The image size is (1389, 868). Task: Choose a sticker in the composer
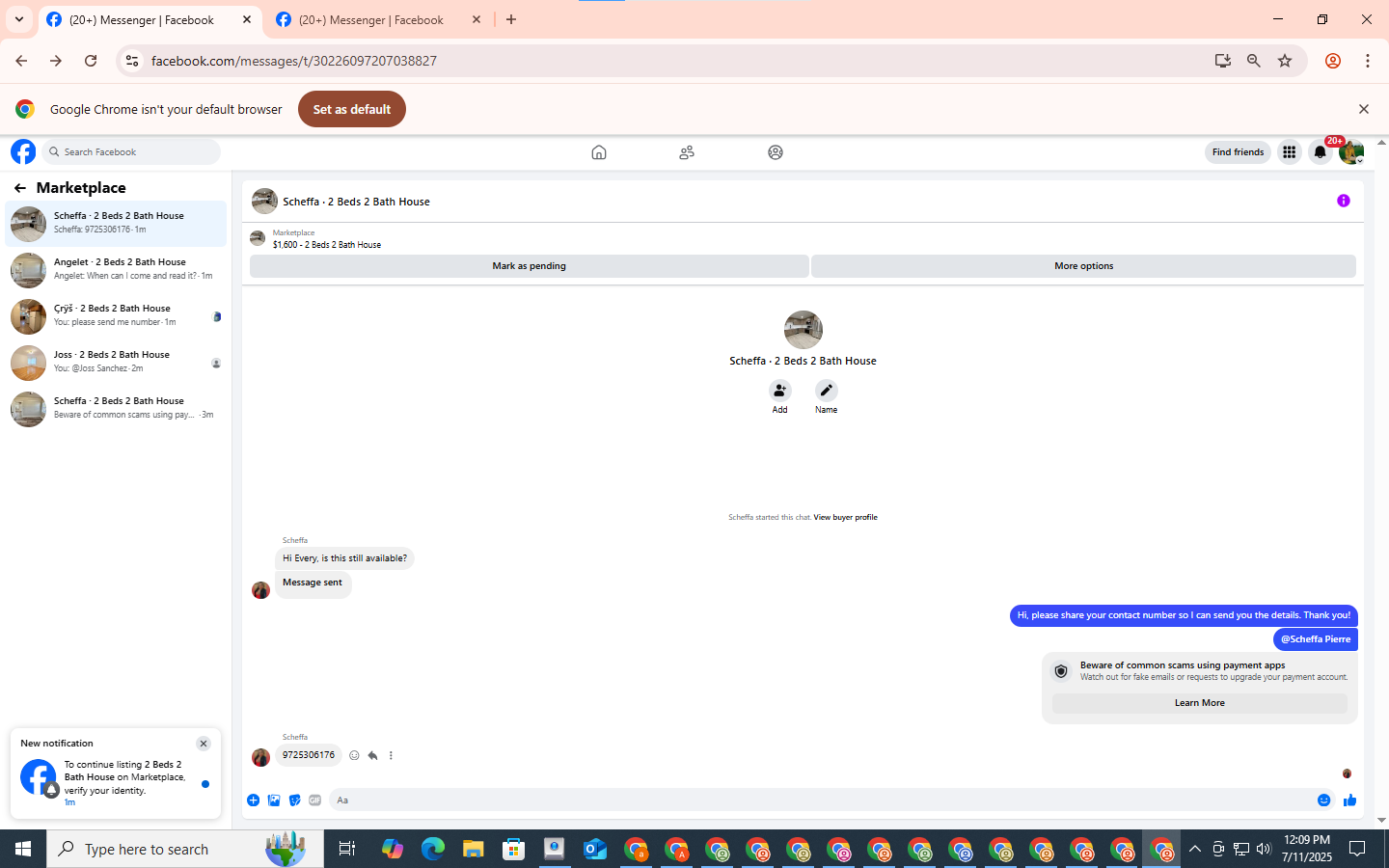294,800
